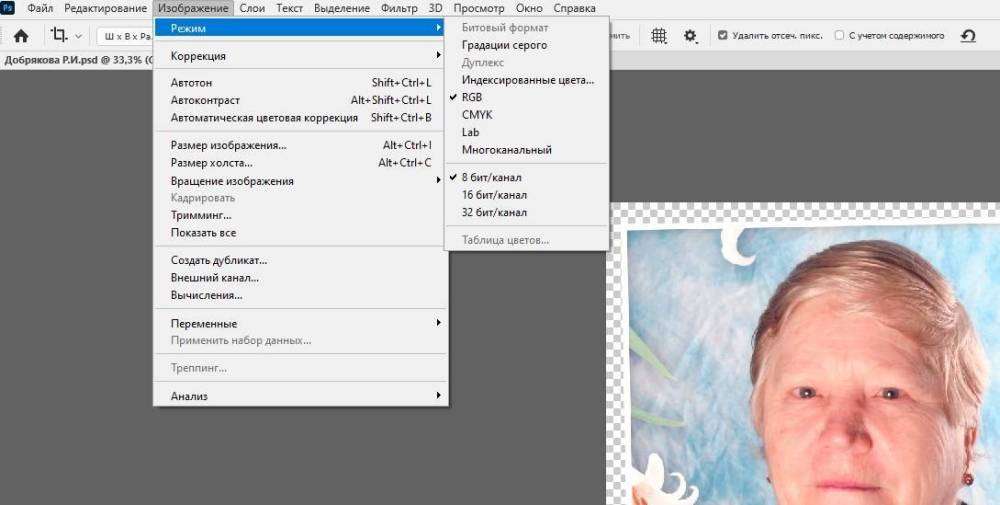Select 16 бит/канал bit depth

point(494,195)
